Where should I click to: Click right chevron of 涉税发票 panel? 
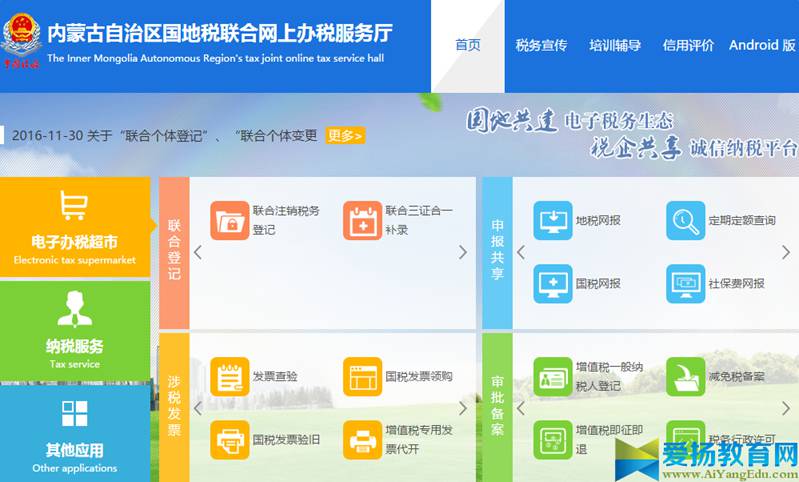coord(463,408)
